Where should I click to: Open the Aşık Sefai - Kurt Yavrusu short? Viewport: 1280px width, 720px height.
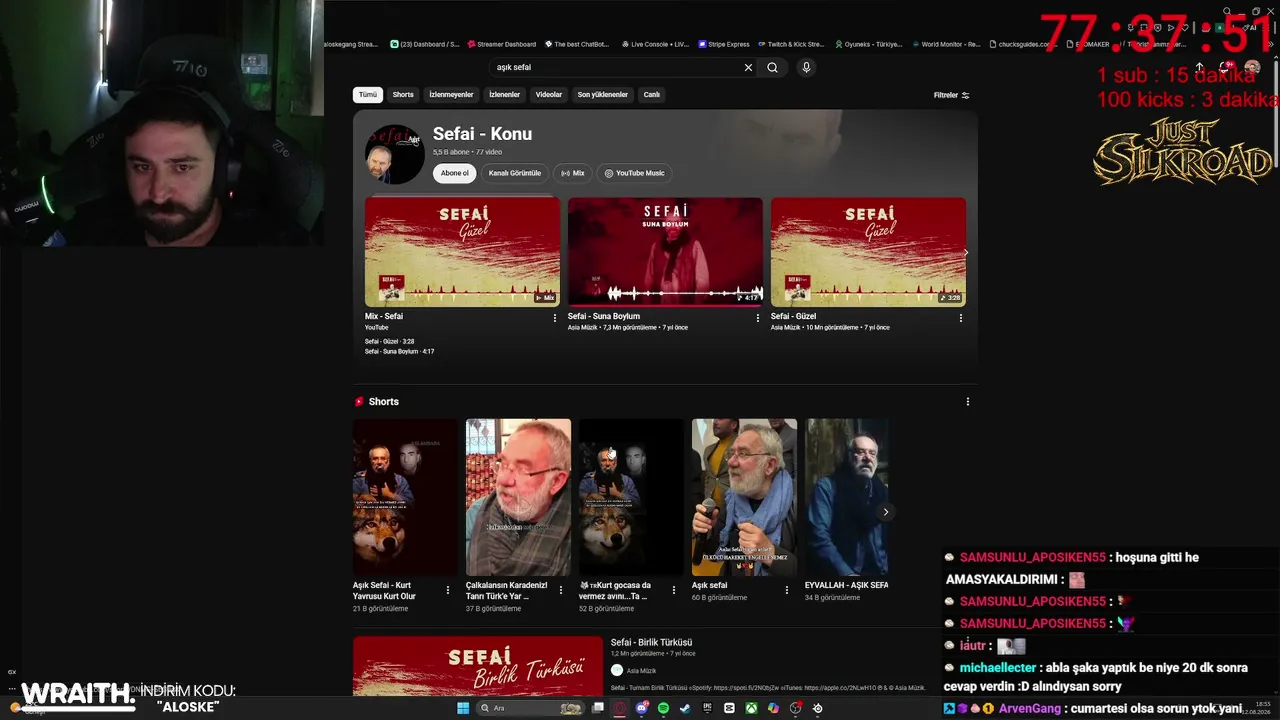point(405,497)
